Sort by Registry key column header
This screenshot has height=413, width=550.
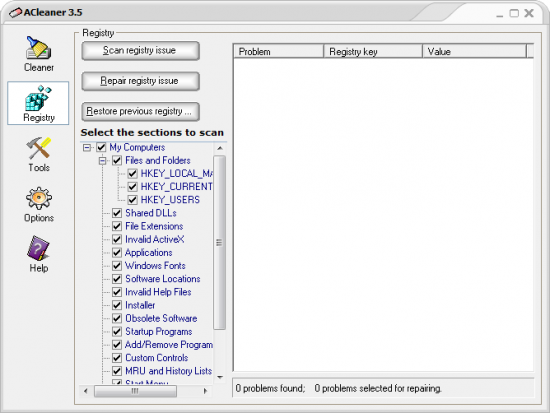click(x=373, y=52)
